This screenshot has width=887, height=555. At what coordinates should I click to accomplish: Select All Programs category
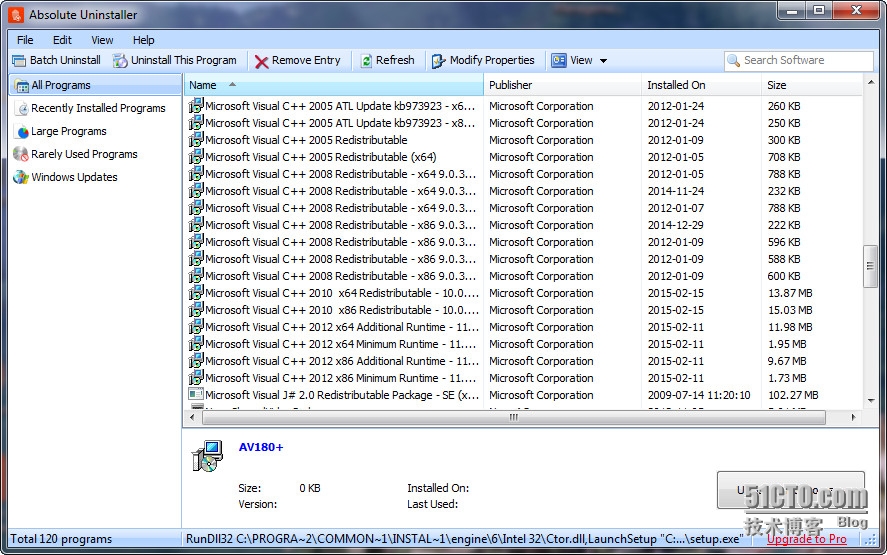tap(95, 85)
